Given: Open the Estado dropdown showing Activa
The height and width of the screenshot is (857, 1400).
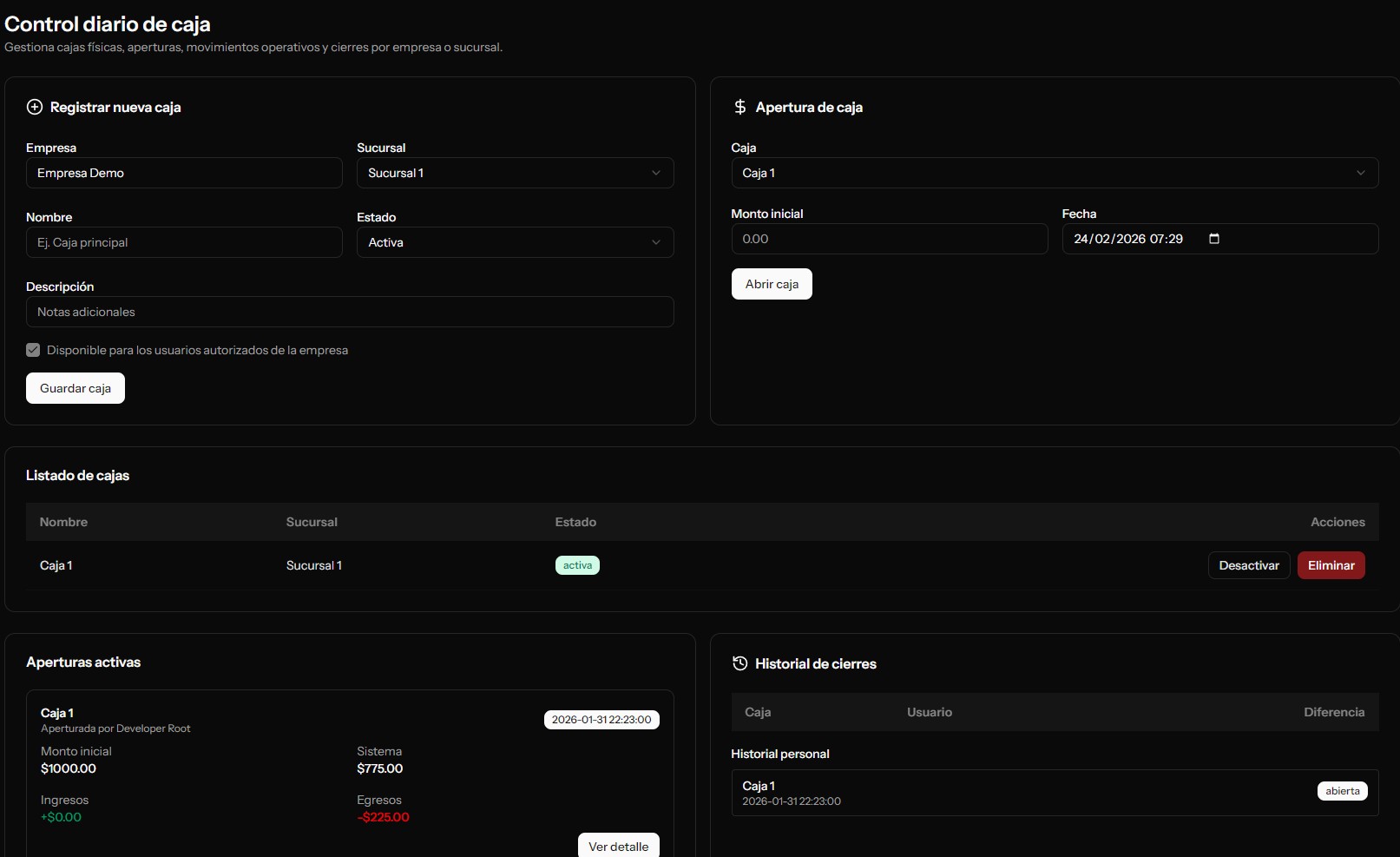Looking at the screenshot, I should point(515,242).
